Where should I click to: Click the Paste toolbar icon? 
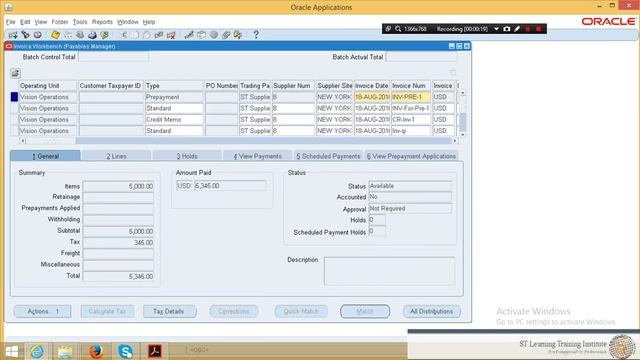tap(147, 35)
